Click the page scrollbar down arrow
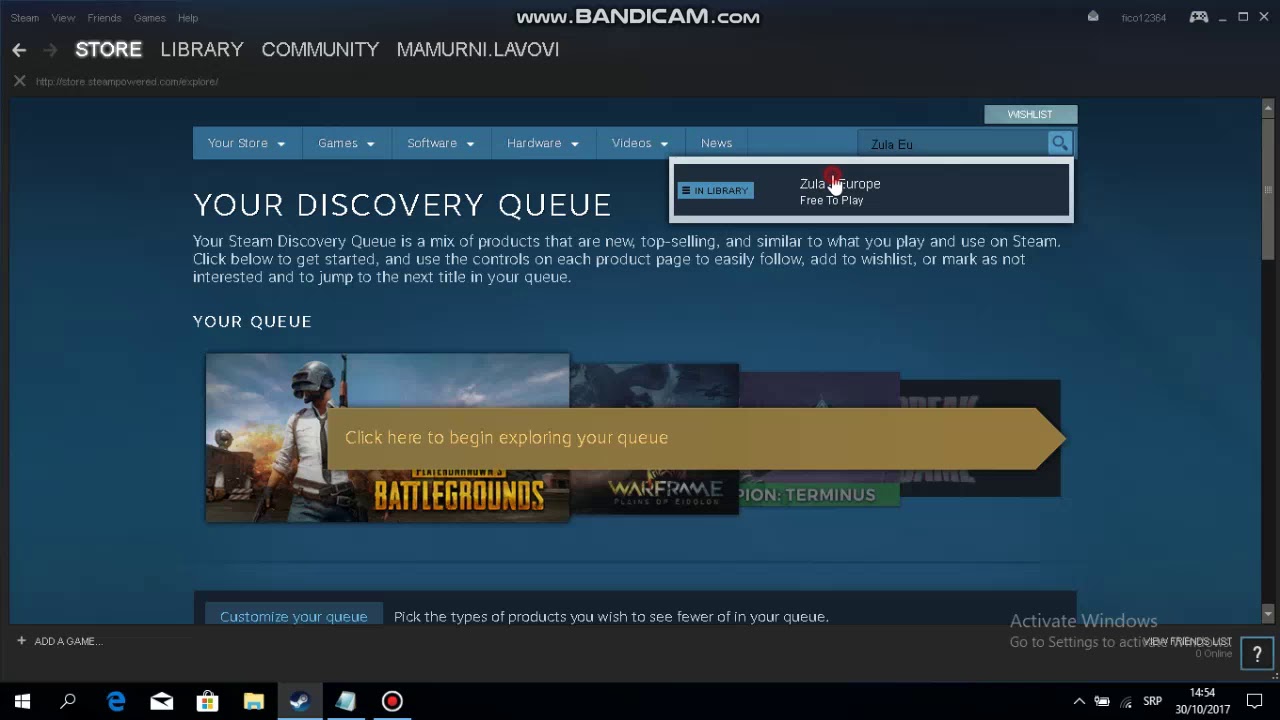The image size is (1280, 720). [x=1268, y=613]
